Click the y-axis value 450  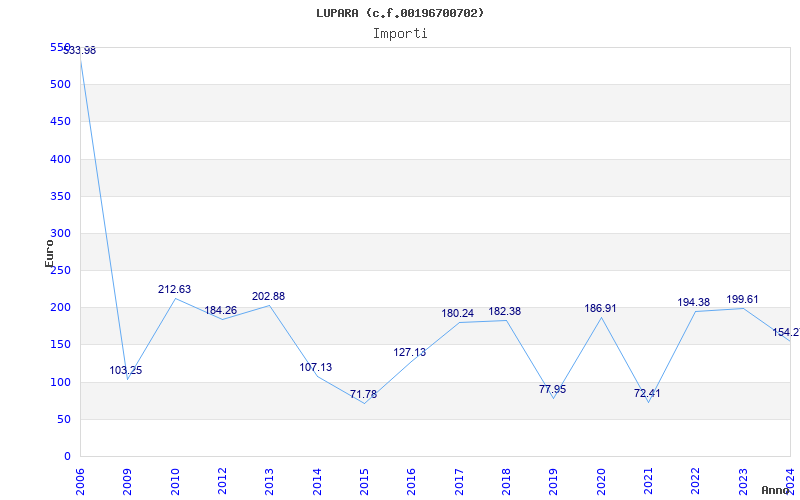pyautogui.click(x=60, y=122)
